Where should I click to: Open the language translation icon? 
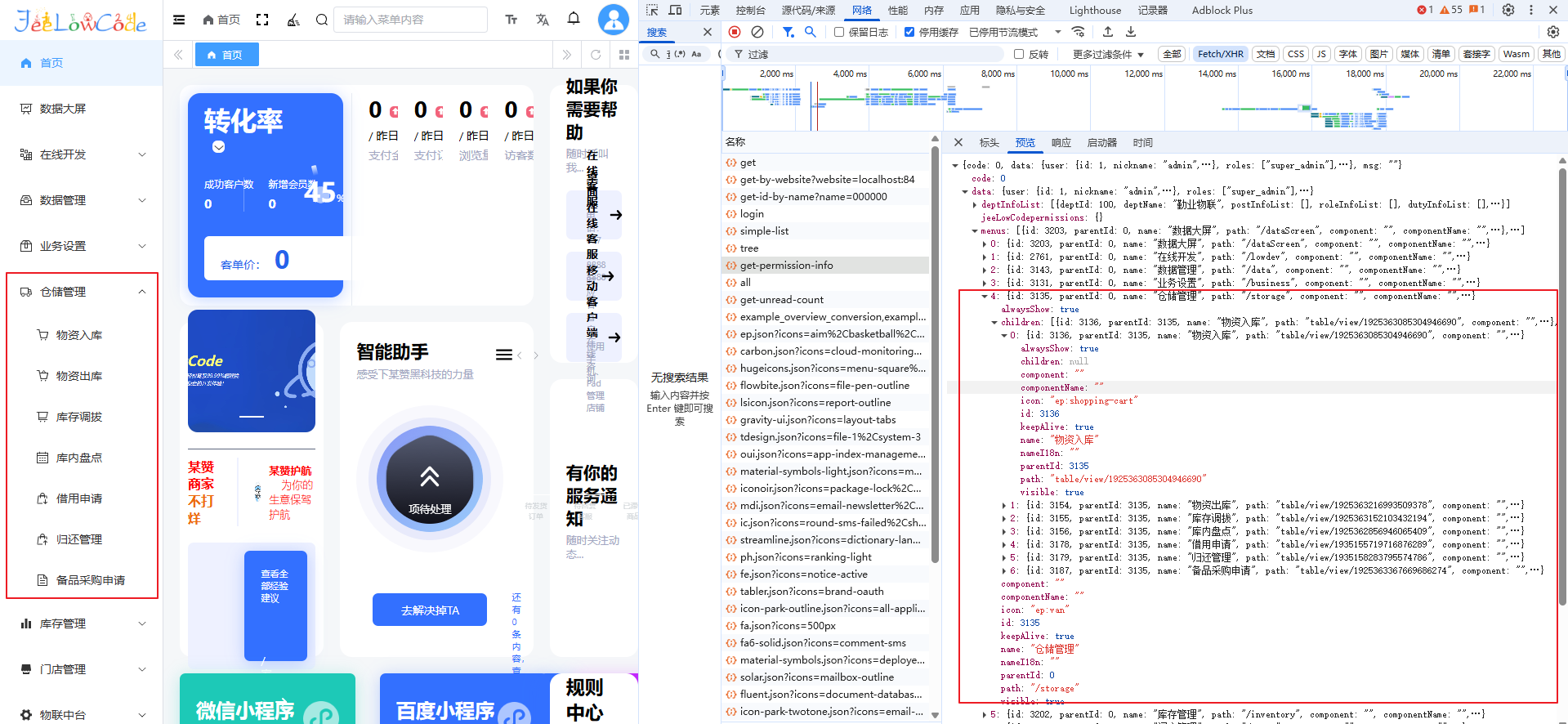543,20
